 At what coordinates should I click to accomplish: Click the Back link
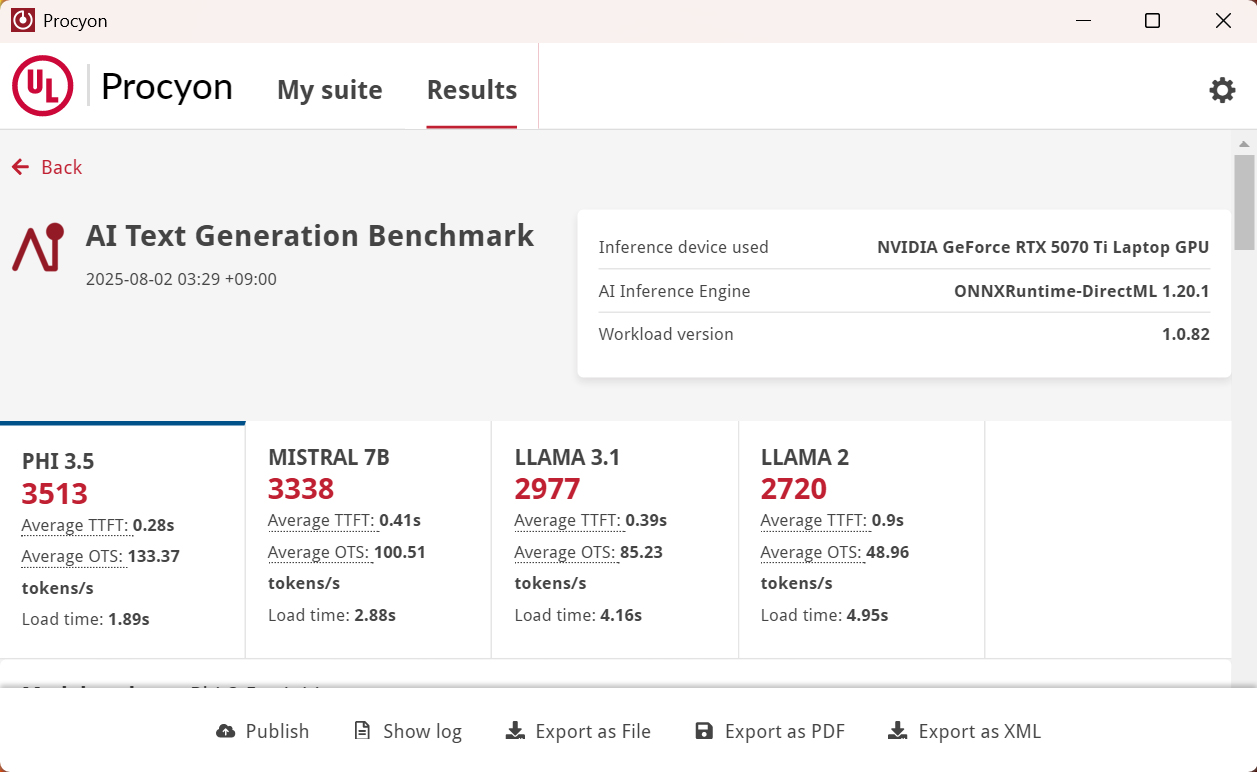[62, 166]
